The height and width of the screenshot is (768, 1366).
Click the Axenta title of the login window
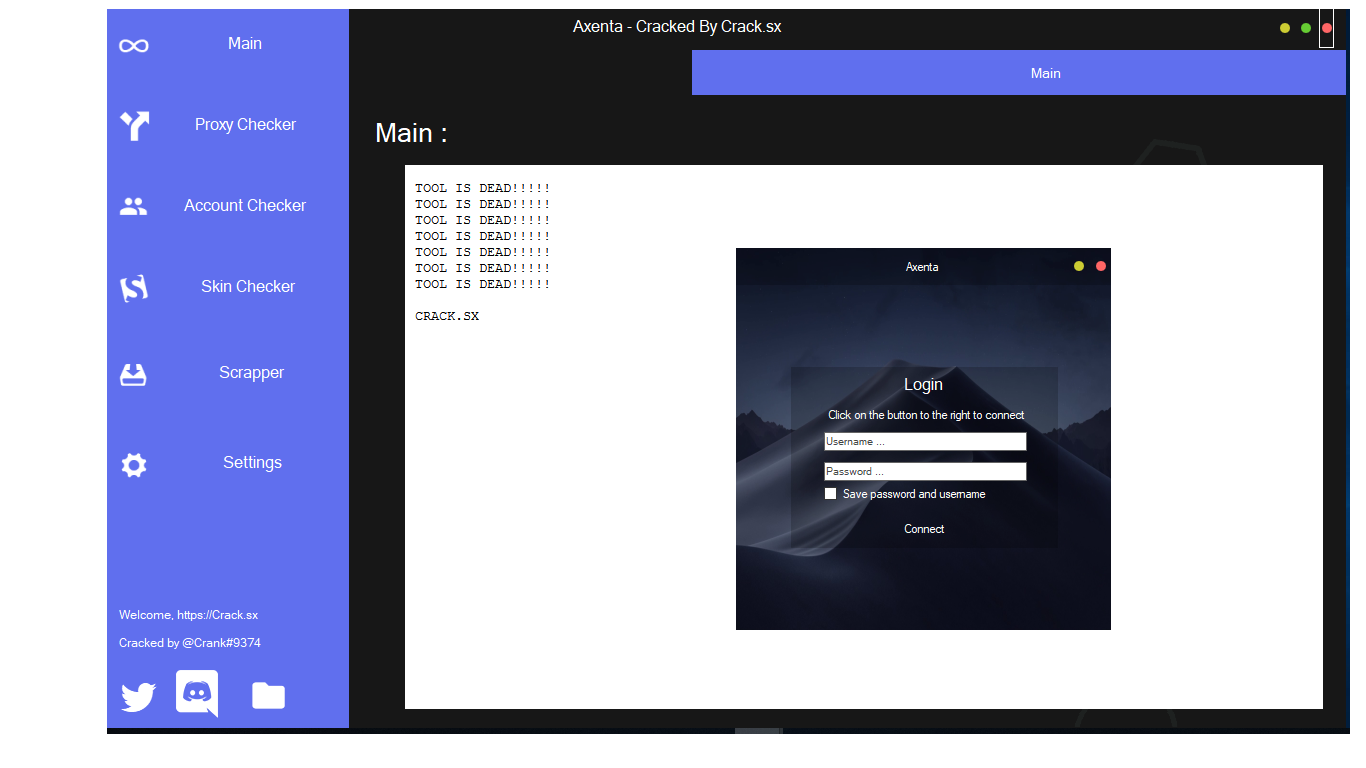[922, 267]
